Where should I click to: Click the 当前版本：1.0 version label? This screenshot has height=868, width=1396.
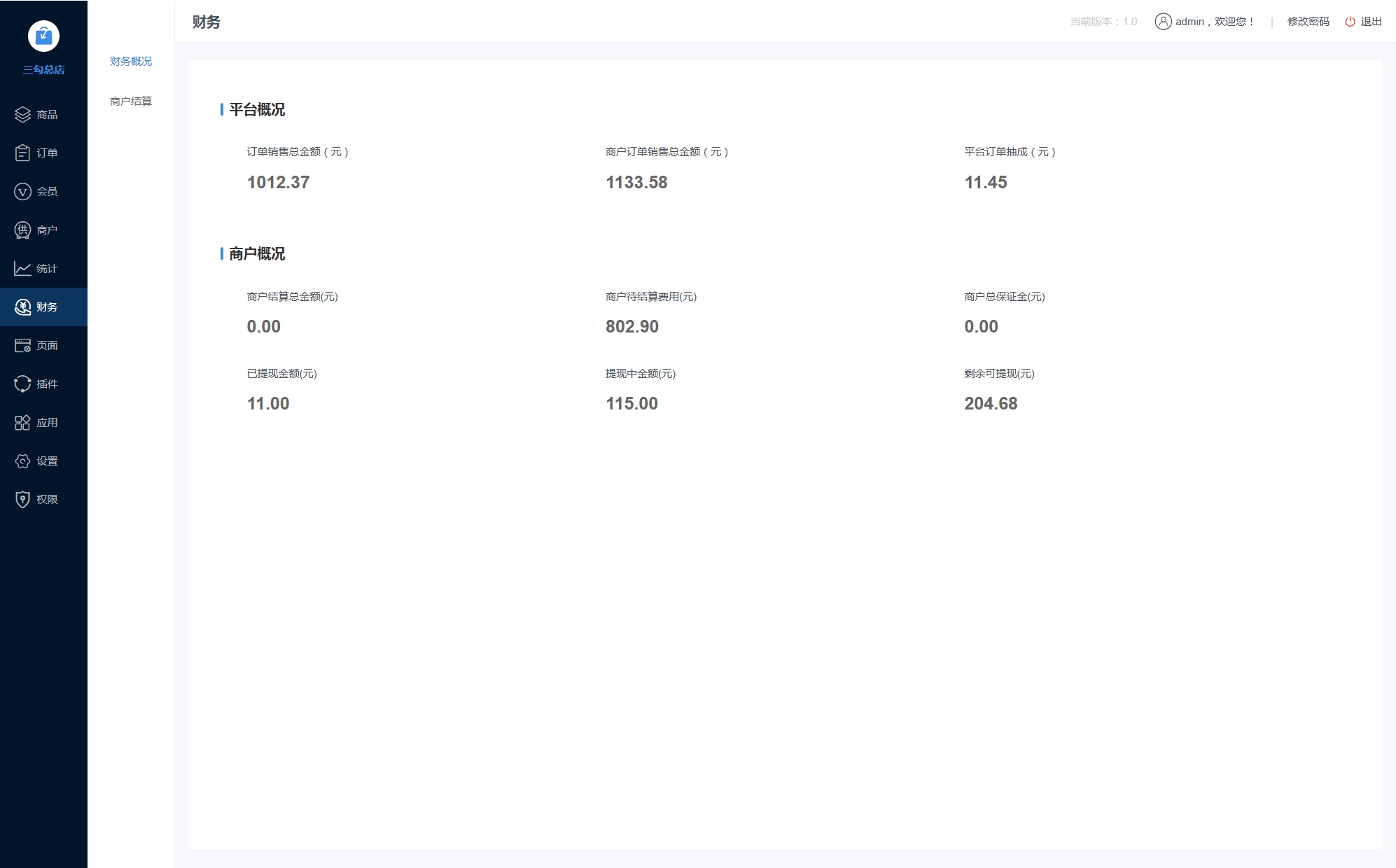point(1102,22)
